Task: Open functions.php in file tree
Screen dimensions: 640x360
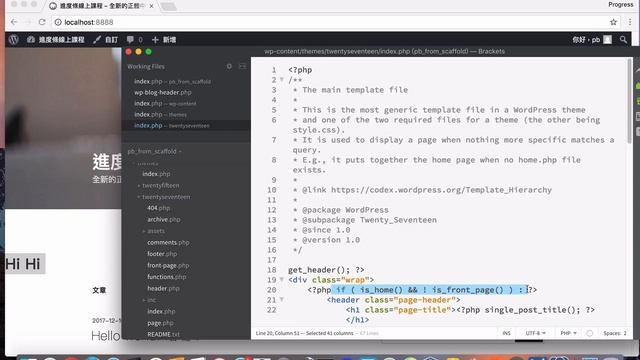Action: 167,277
